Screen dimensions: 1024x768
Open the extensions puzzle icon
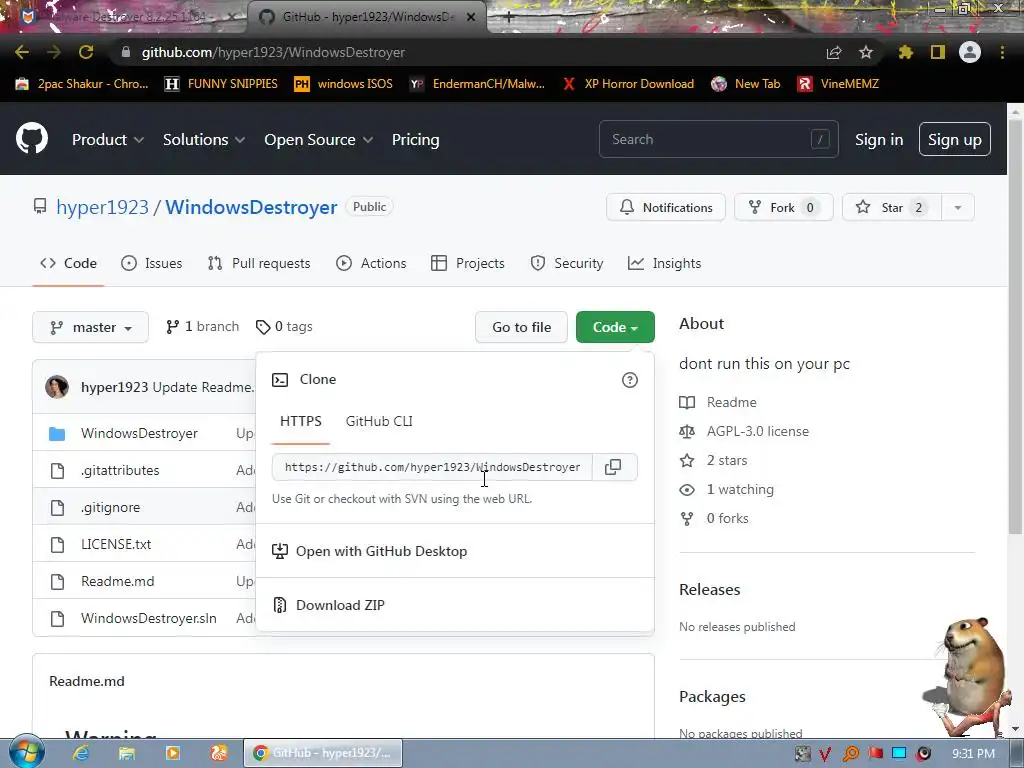905,52
